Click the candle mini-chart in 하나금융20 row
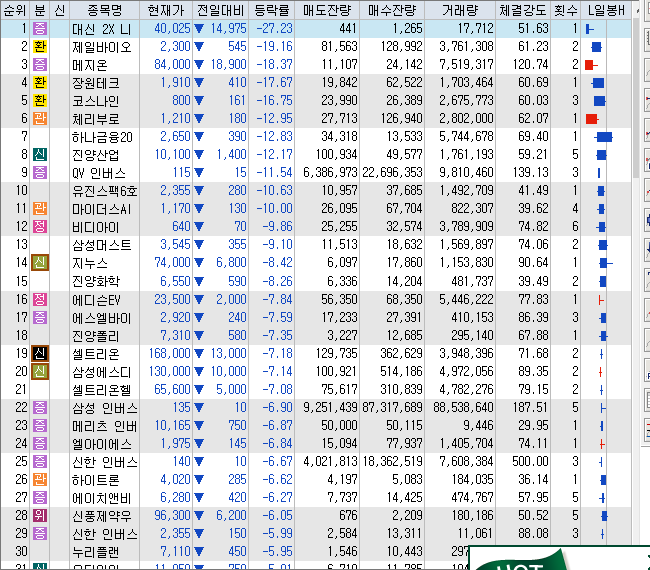The width and height of the screenshot is (650, 570). (x=604, y=137)
